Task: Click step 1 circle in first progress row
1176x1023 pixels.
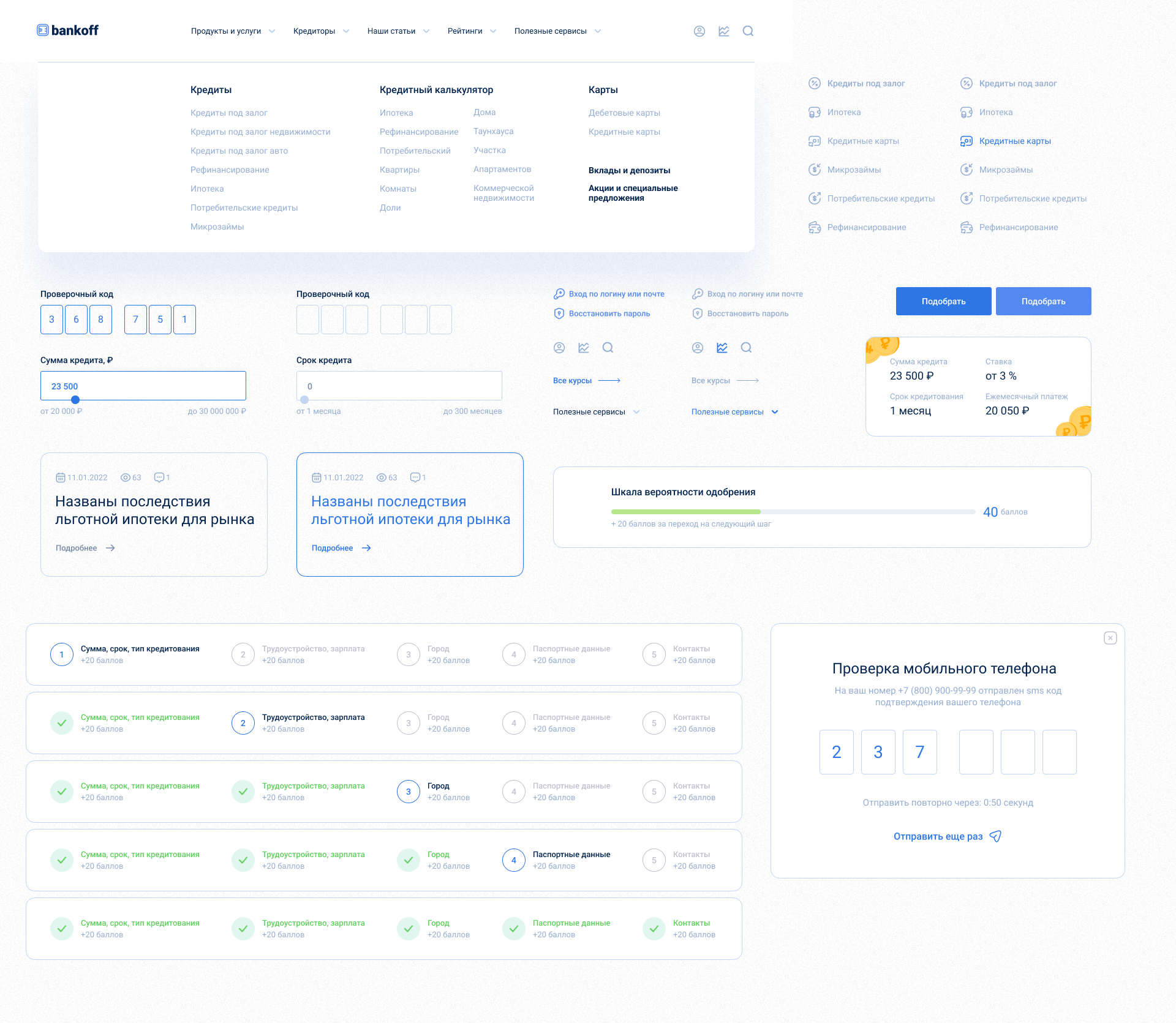Action: pos(61,654)
